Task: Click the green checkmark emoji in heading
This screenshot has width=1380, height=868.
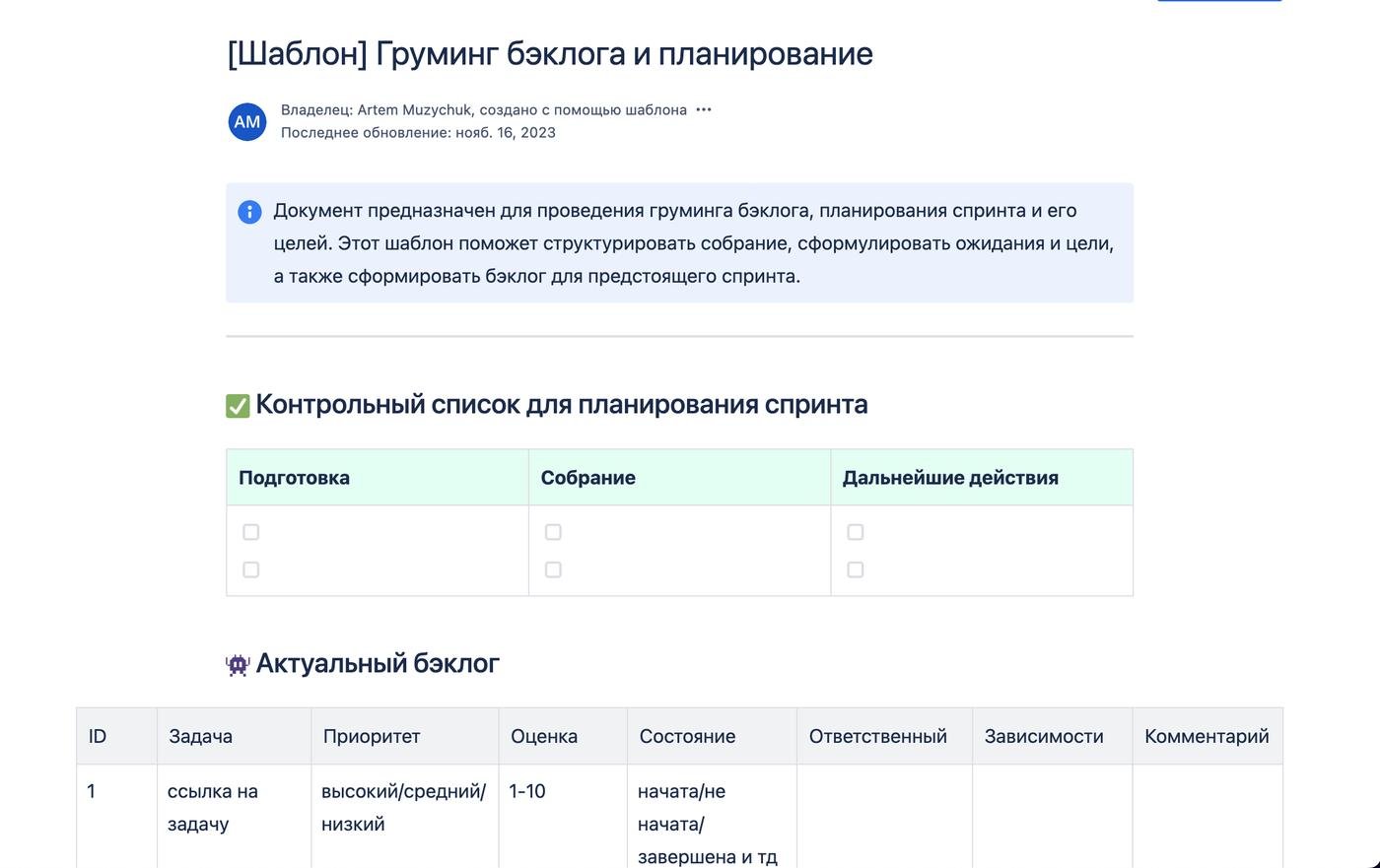Action: coord(238,406)
